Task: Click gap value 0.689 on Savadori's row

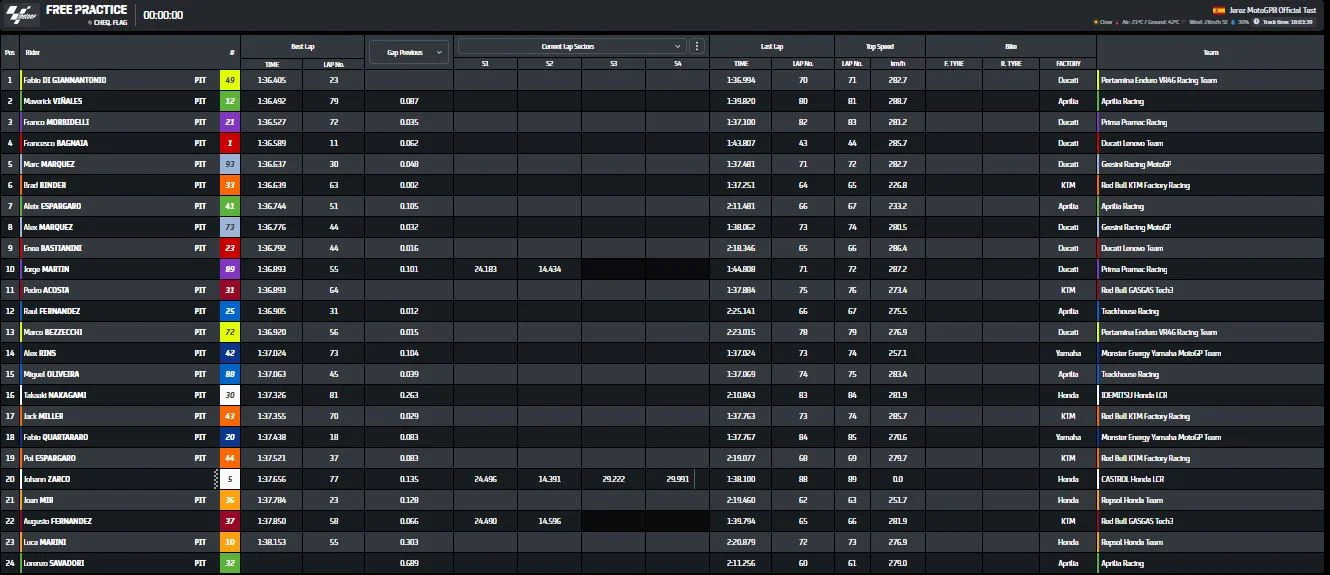Action: tap(408, 563)
